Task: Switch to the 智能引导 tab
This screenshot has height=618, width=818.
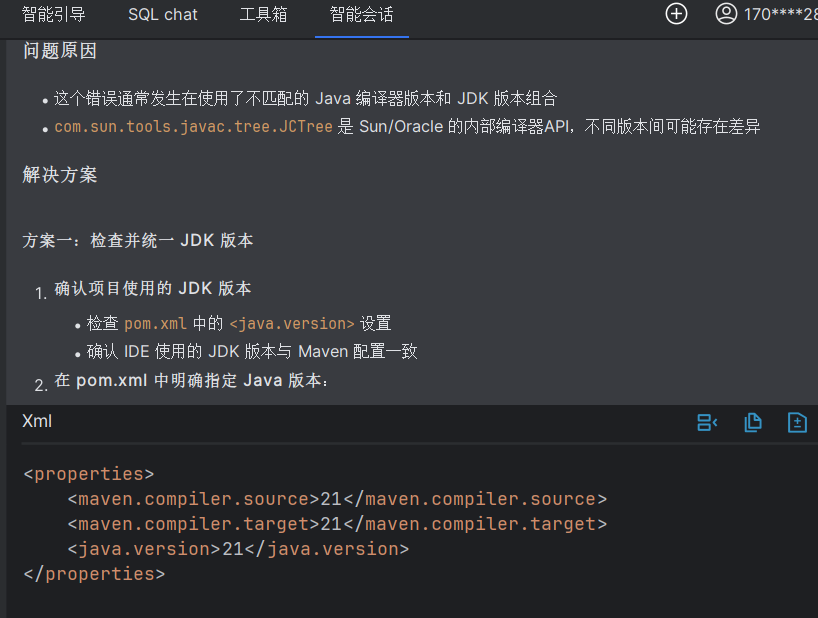Action: tap(54, 14)
